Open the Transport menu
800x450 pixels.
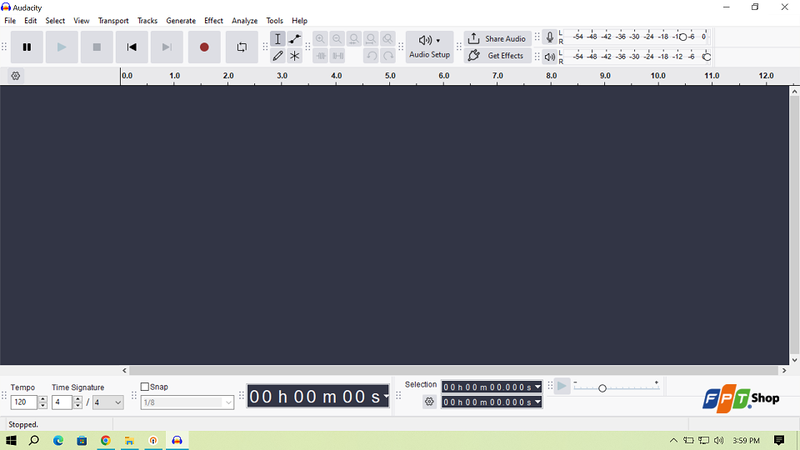tap(113, 21)
